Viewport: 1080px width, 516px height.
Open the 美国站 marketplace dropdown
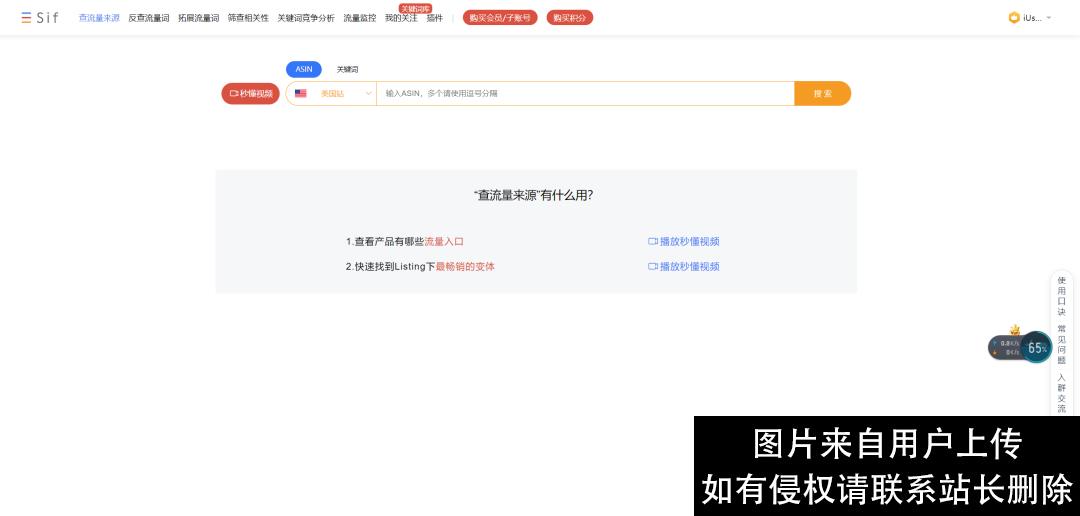(331, 94)
